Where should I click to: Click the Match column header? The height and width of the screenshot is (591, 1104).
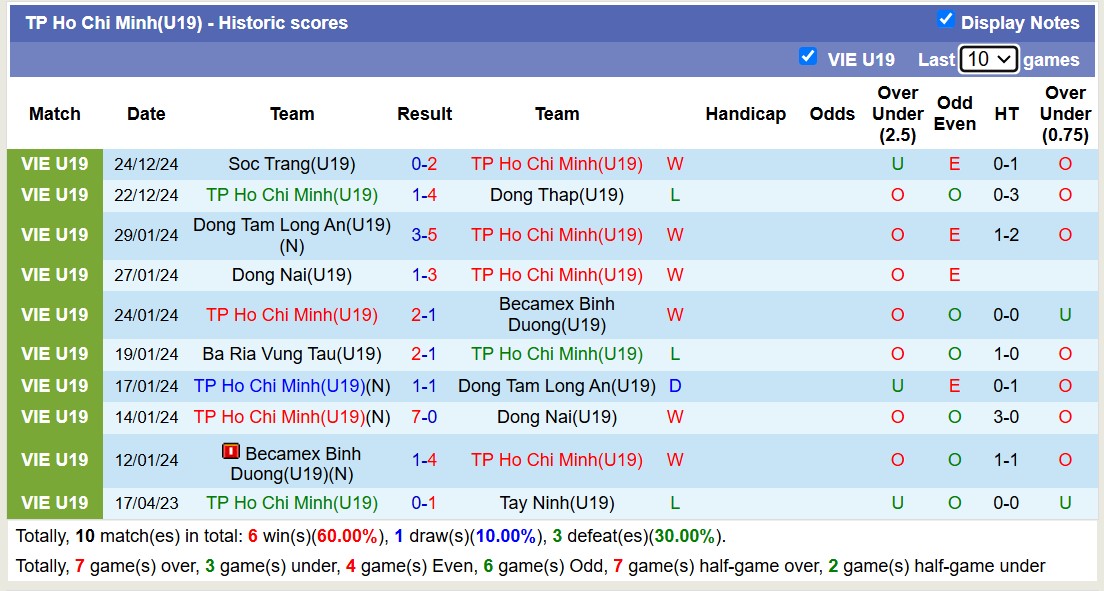pyautogui.click(x=55, y=114)
